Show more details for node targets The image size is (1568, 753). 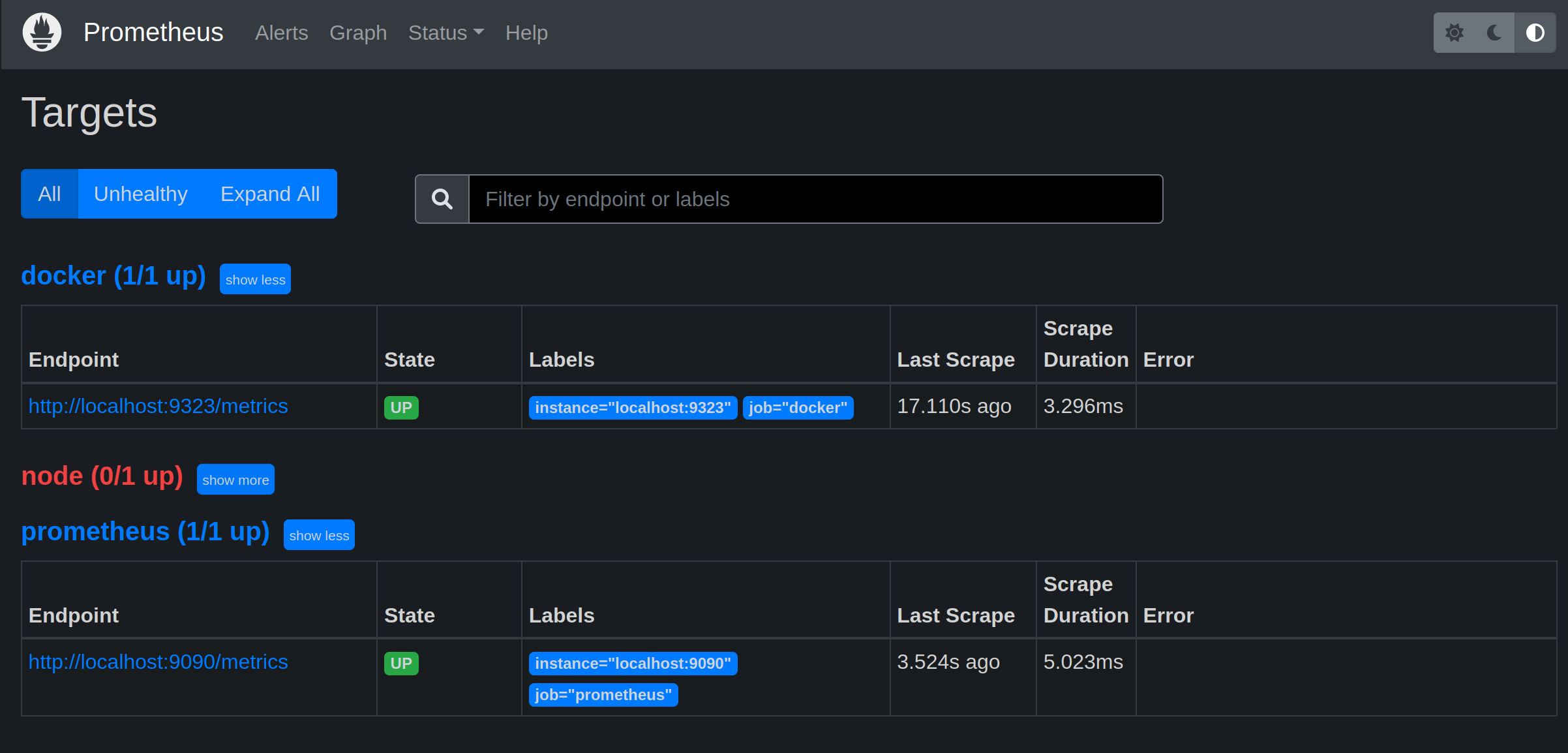(235, 479)
